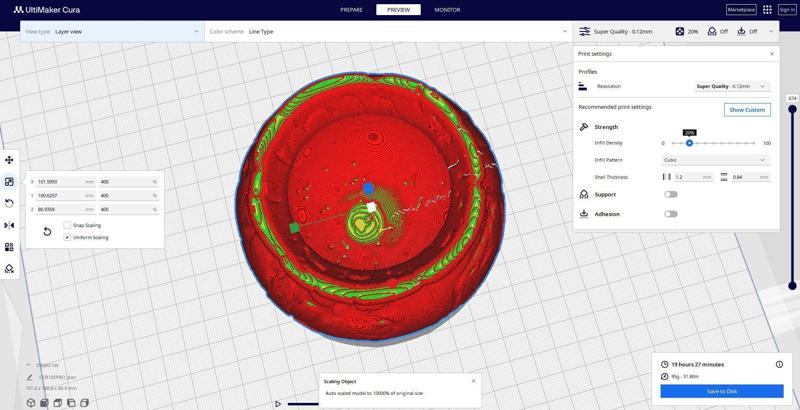Click the material usage 95g icon
This screenshot has height=410, width=800.
coord(664,376)
